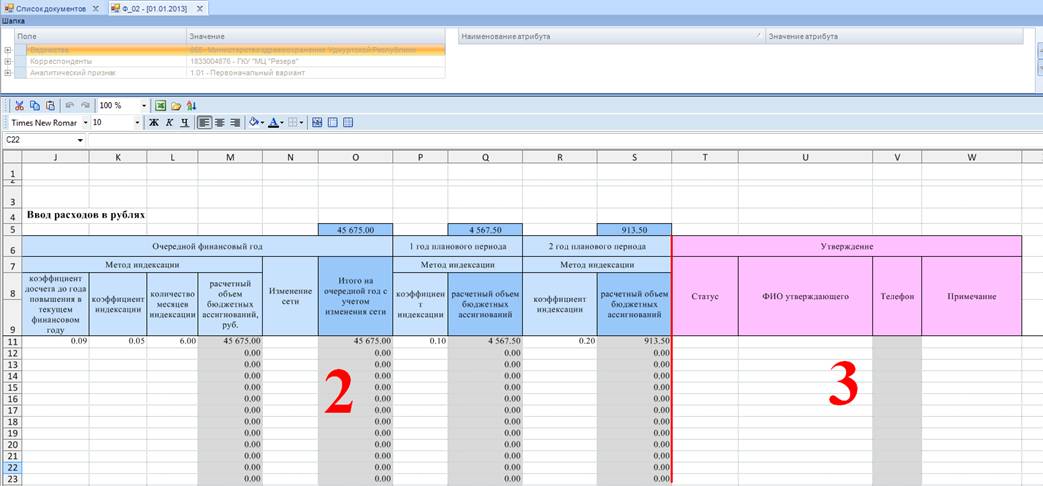Expand the Корреспонденты row
This screenshot has height=486, width=1043.
click(x=8, y=61)
